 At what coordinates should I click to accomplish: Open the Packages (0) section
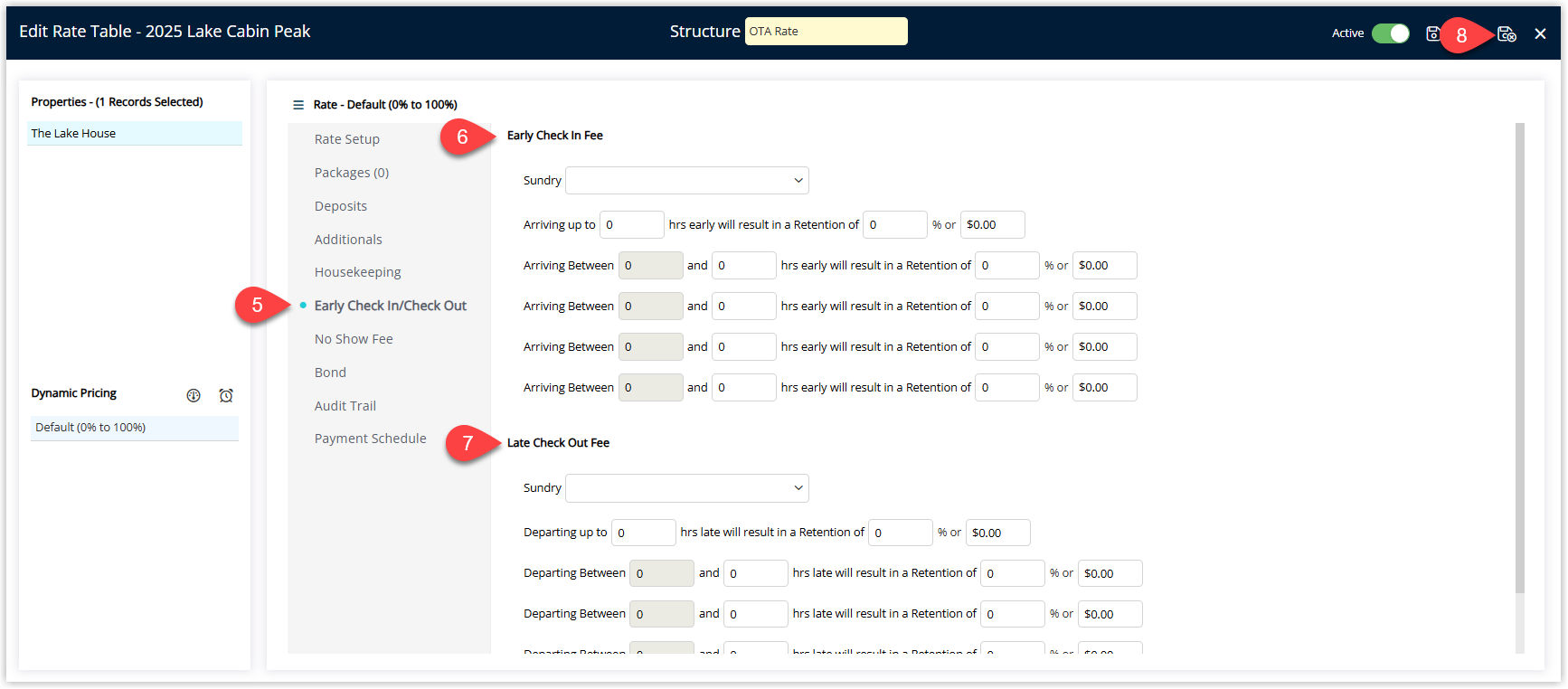point(352,173)
